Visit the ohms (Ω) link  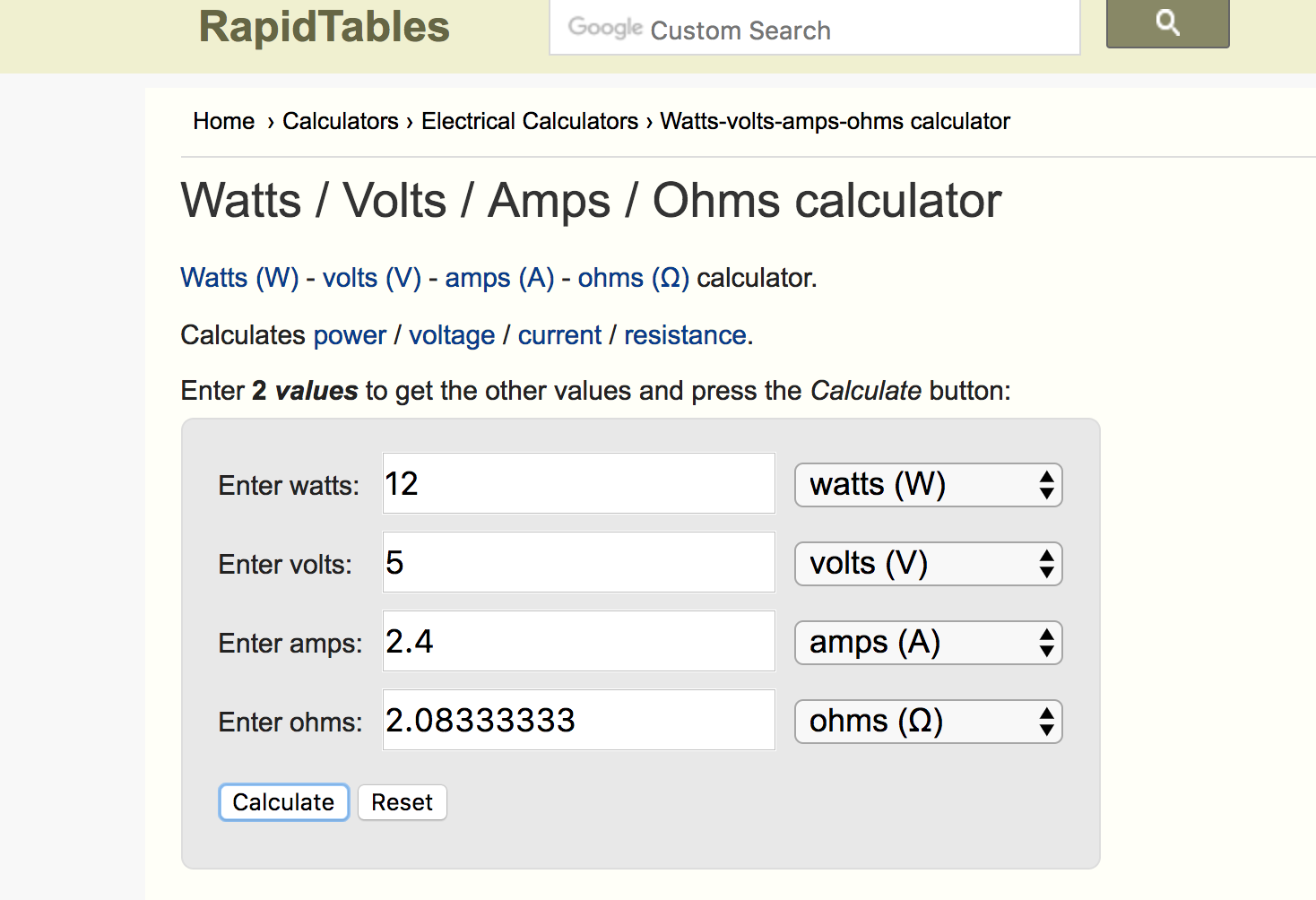(633, 278)
